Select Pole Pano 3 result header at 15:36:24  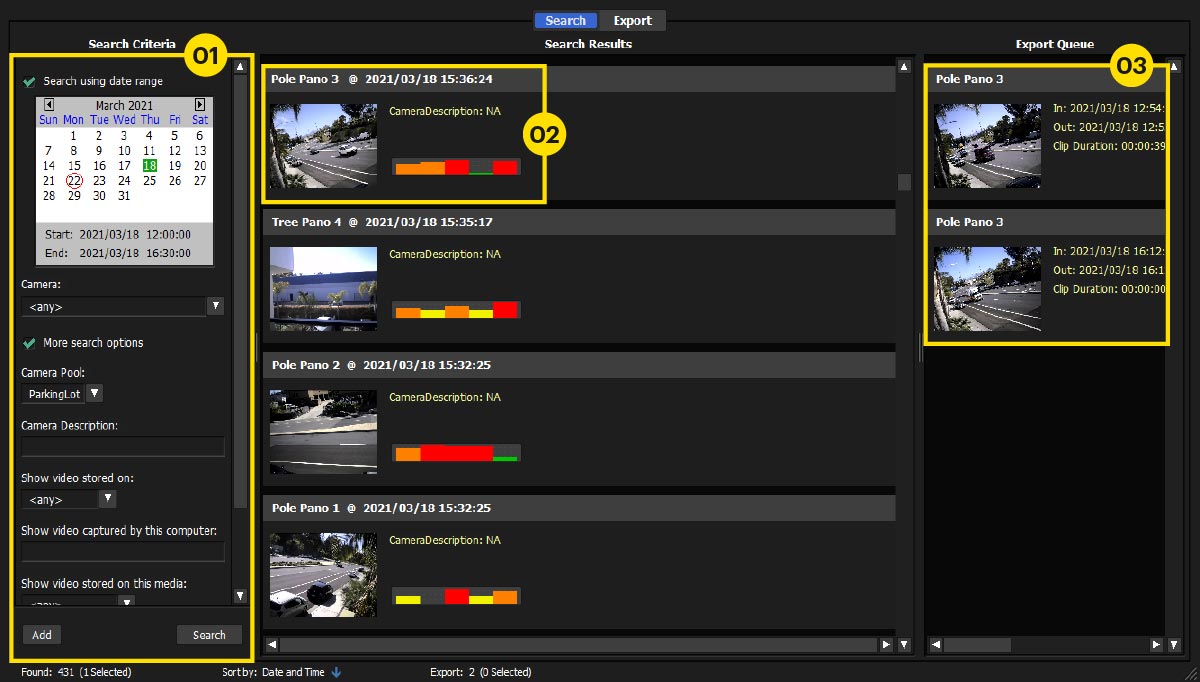point(579,79)
